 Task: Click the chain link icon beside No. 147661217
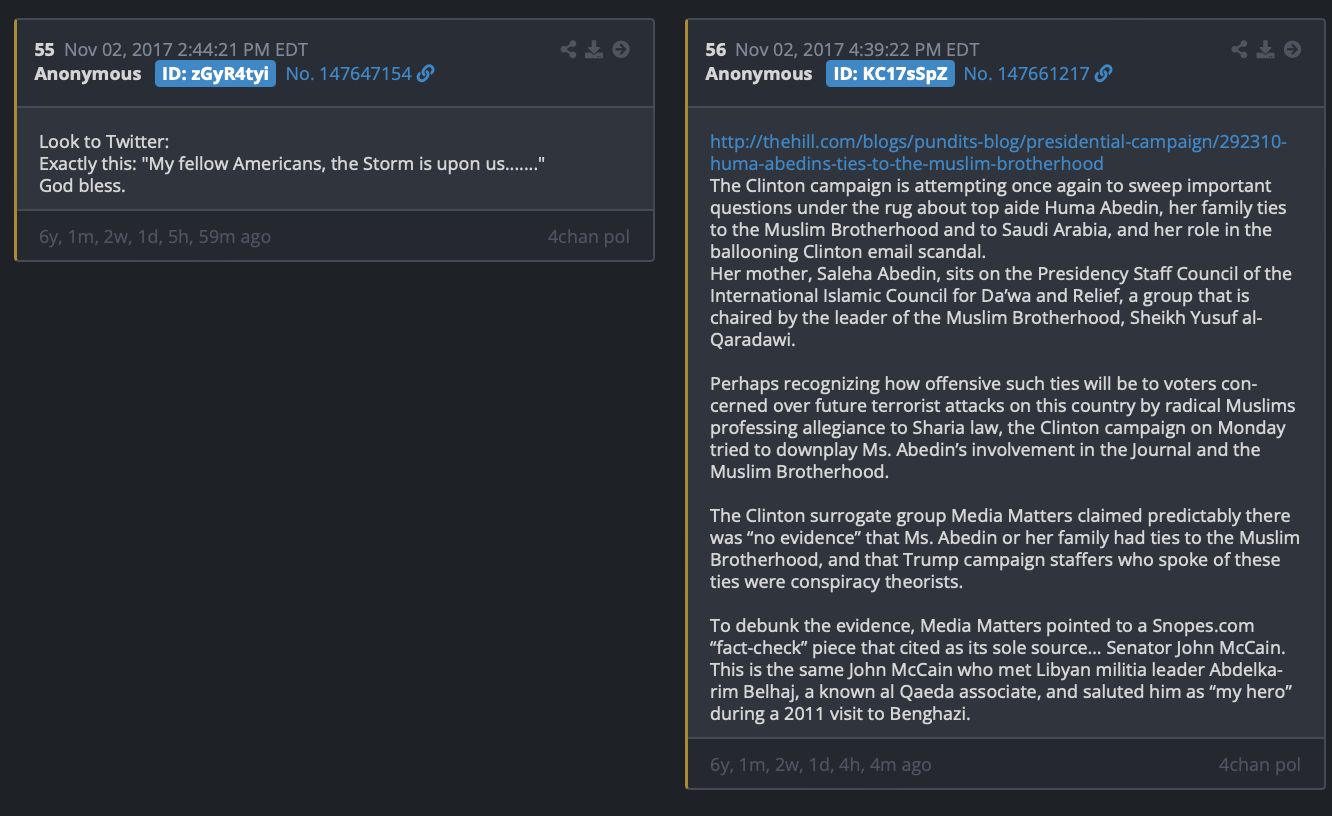pyautogui.click(x=1104, y=74)
